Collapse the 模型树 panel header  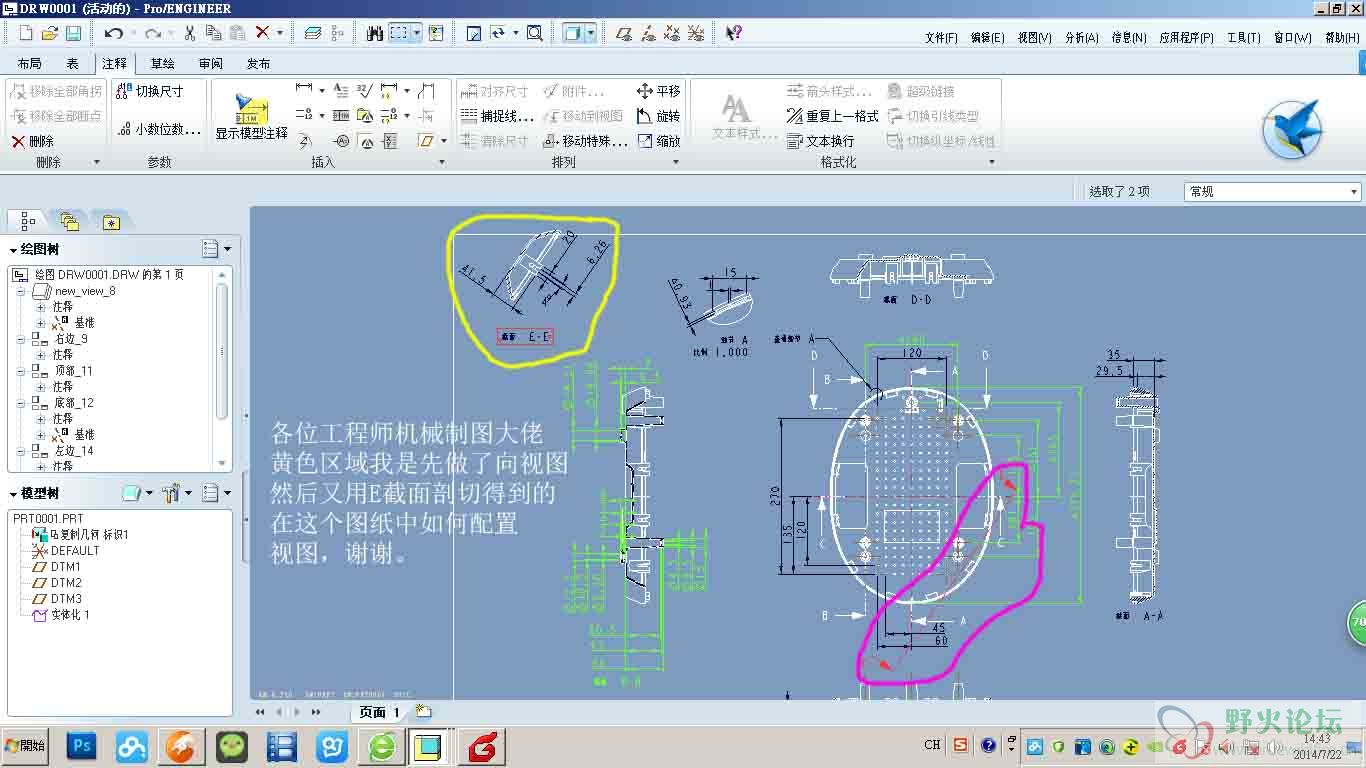click(x=14, y=494)
